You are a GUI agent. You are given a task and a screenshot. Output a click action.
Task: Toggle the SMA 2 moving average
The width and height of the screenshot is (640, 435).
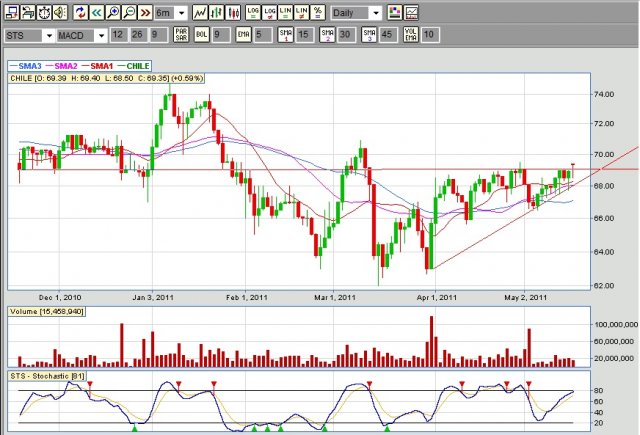click(327, 34)
